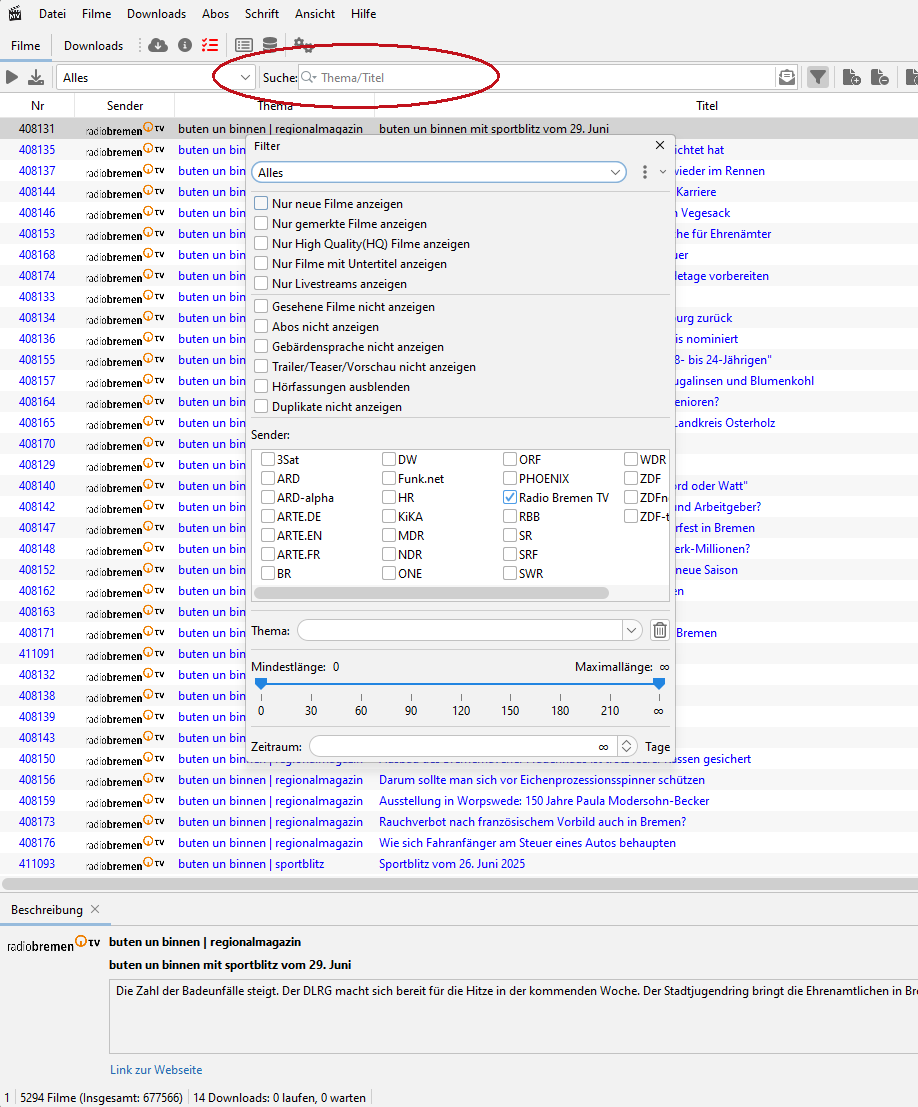This screenshot has width=918, height=1107.
Task: Click the small chevron beside the three-dot menu
Action: tap(662, 172)
